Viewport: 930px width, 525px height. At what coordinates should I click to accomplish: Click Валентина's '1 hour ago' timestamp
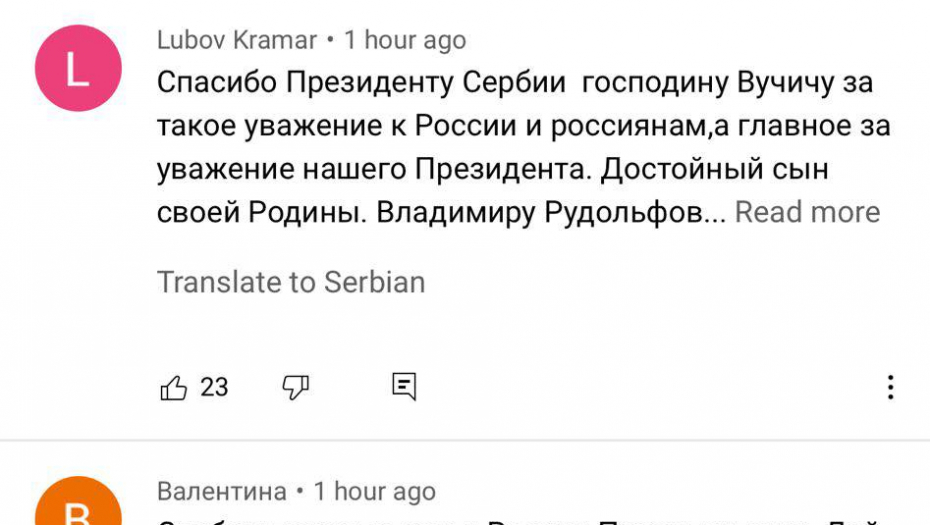(375, 492)
